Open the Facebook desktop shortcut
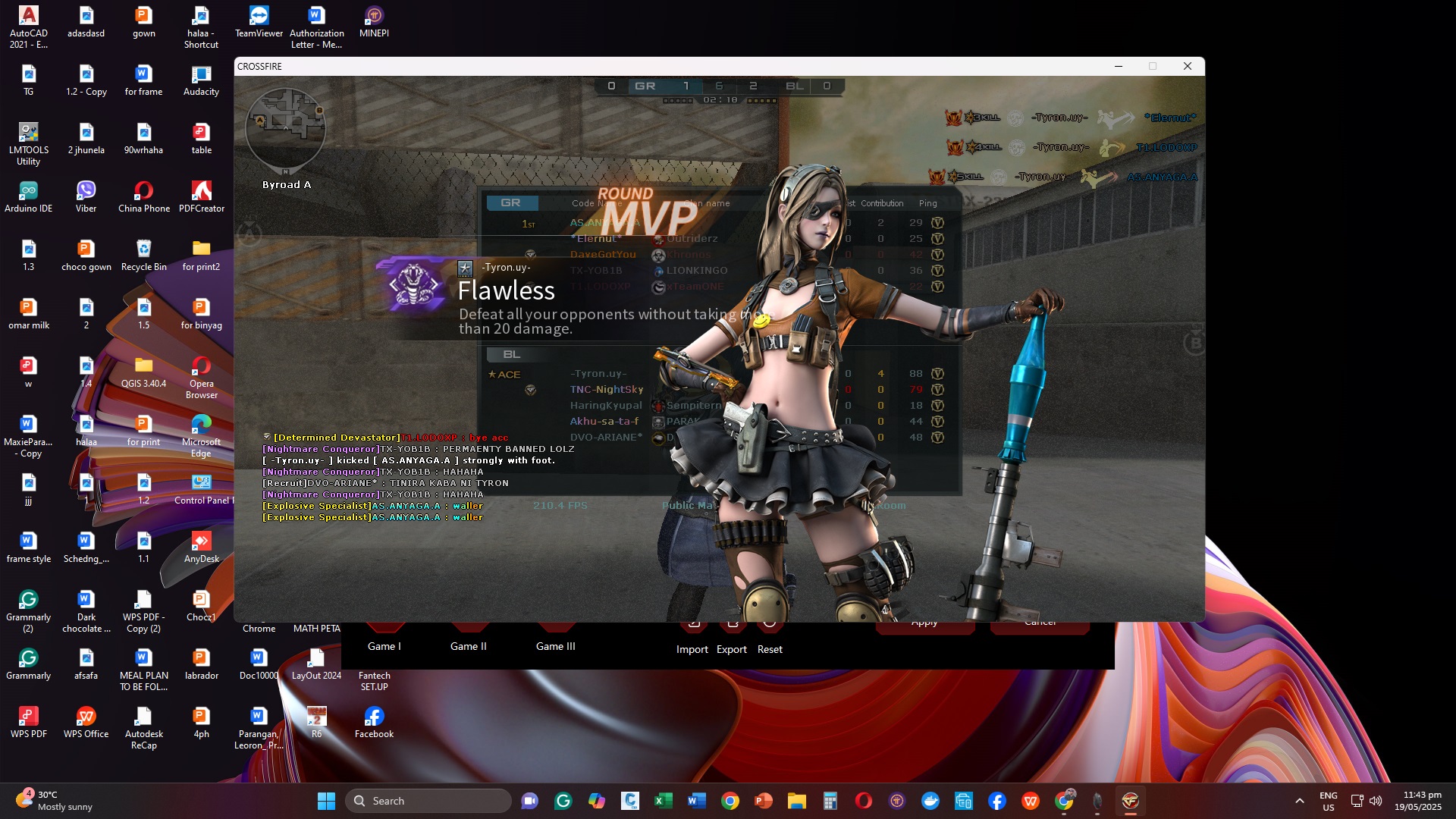Viewport: 1456px width, 819px height. (x=374, y=722)
